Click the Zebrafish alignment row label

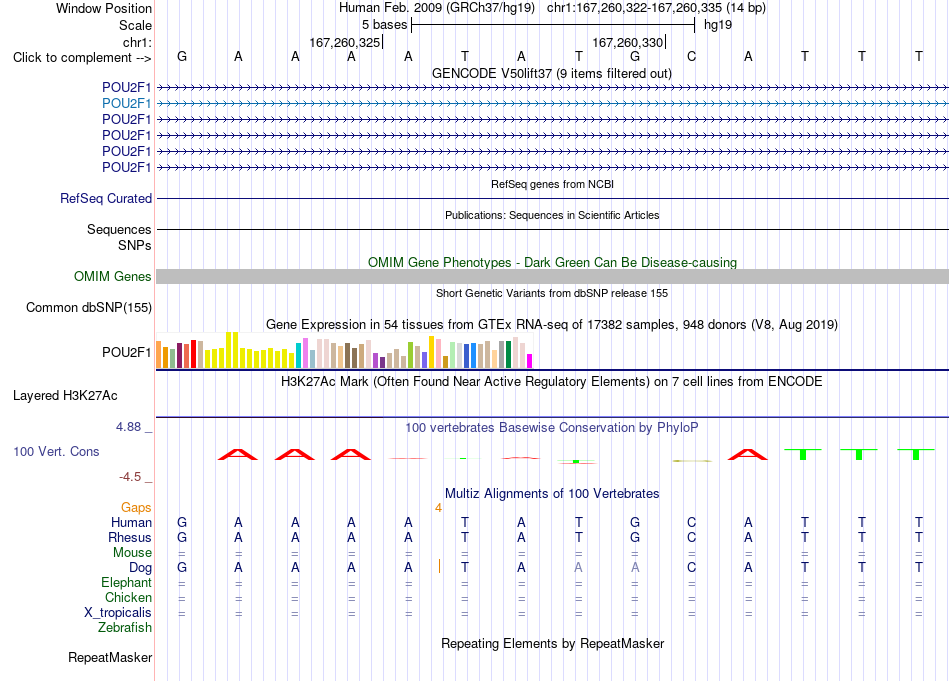click(125, 628)
